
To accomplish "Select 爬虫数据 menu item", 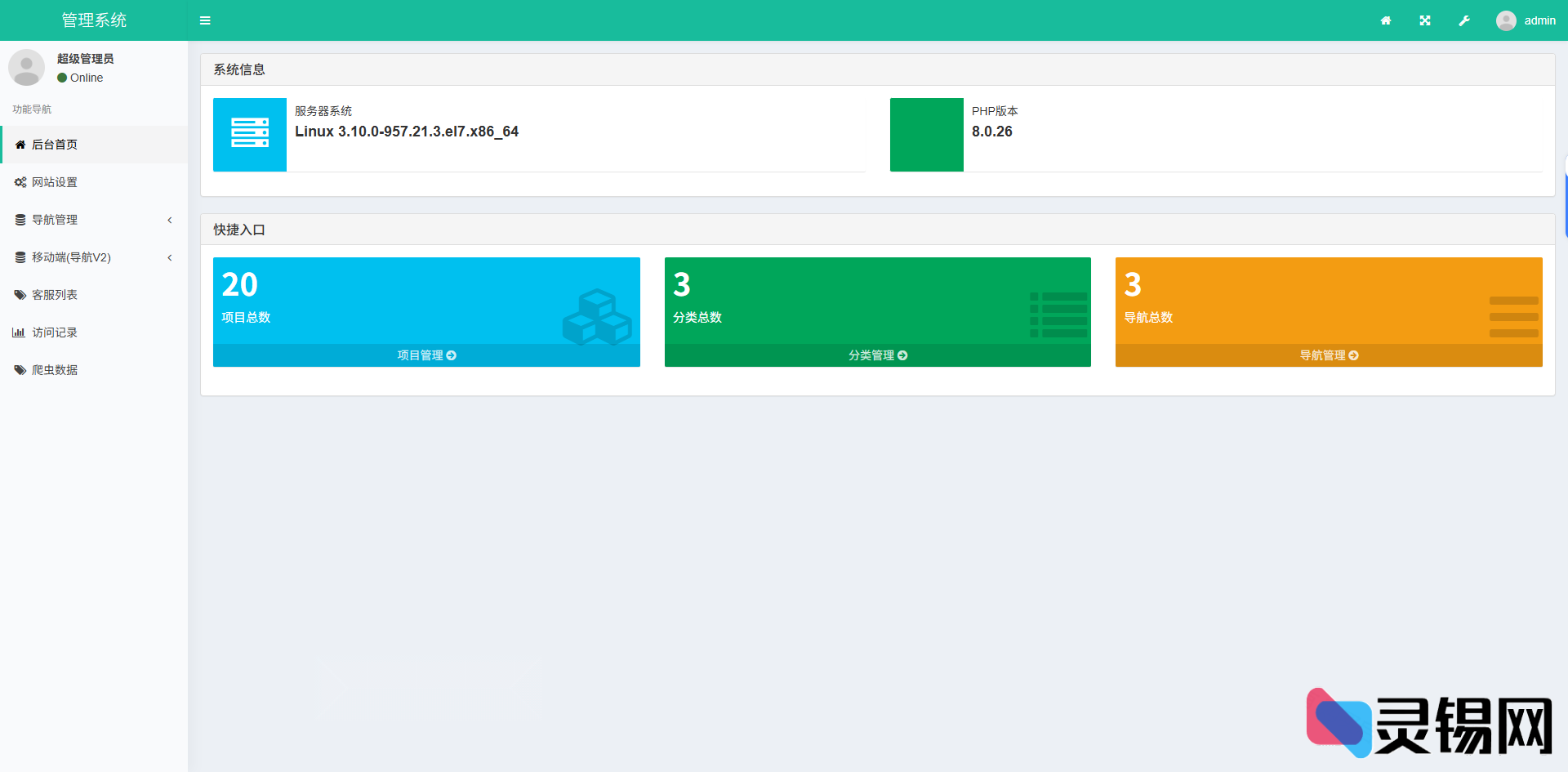I will click(x=55, y=370).
